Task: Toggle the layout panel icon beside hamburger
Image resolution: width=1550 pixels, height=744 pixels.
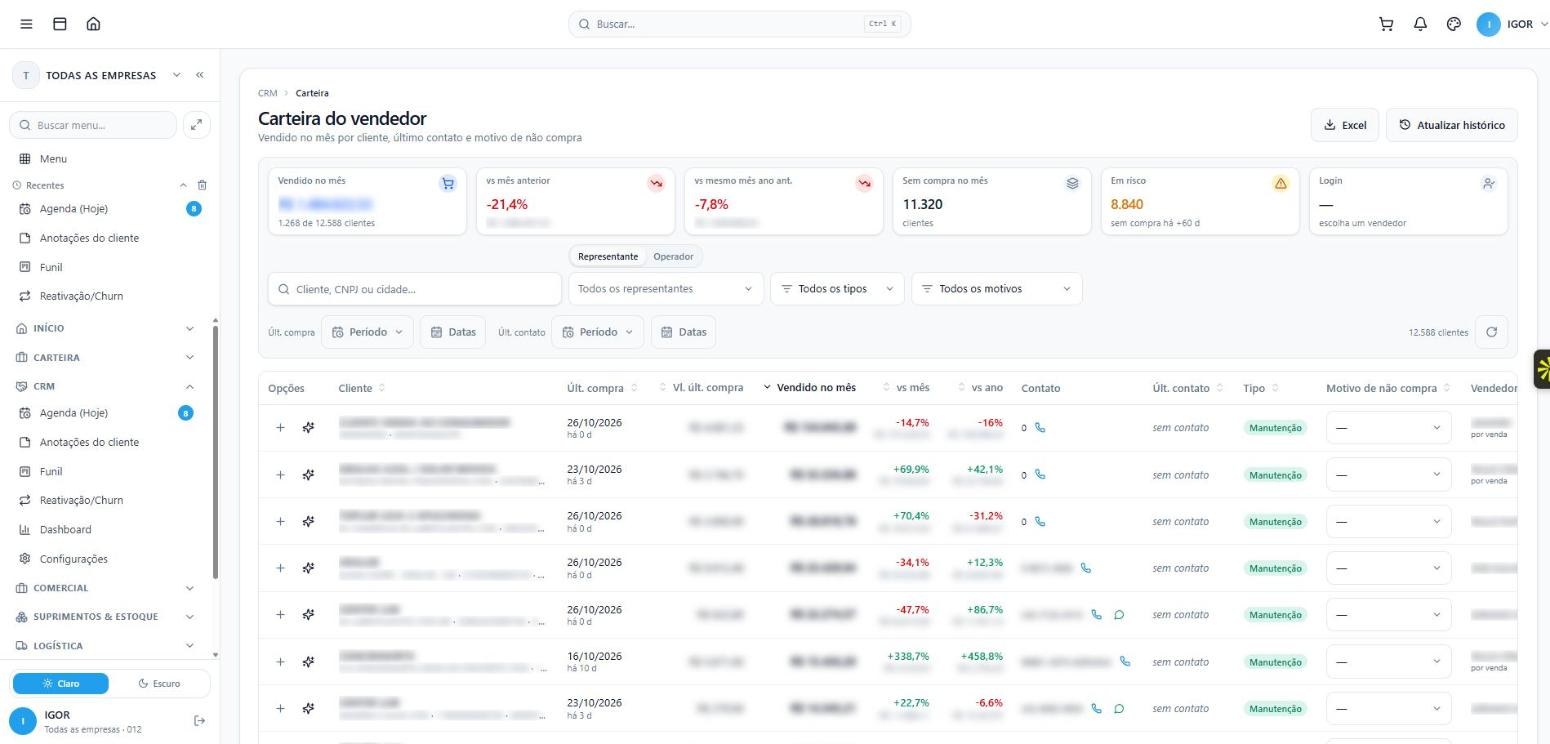Action: click(x=60, y=24)
